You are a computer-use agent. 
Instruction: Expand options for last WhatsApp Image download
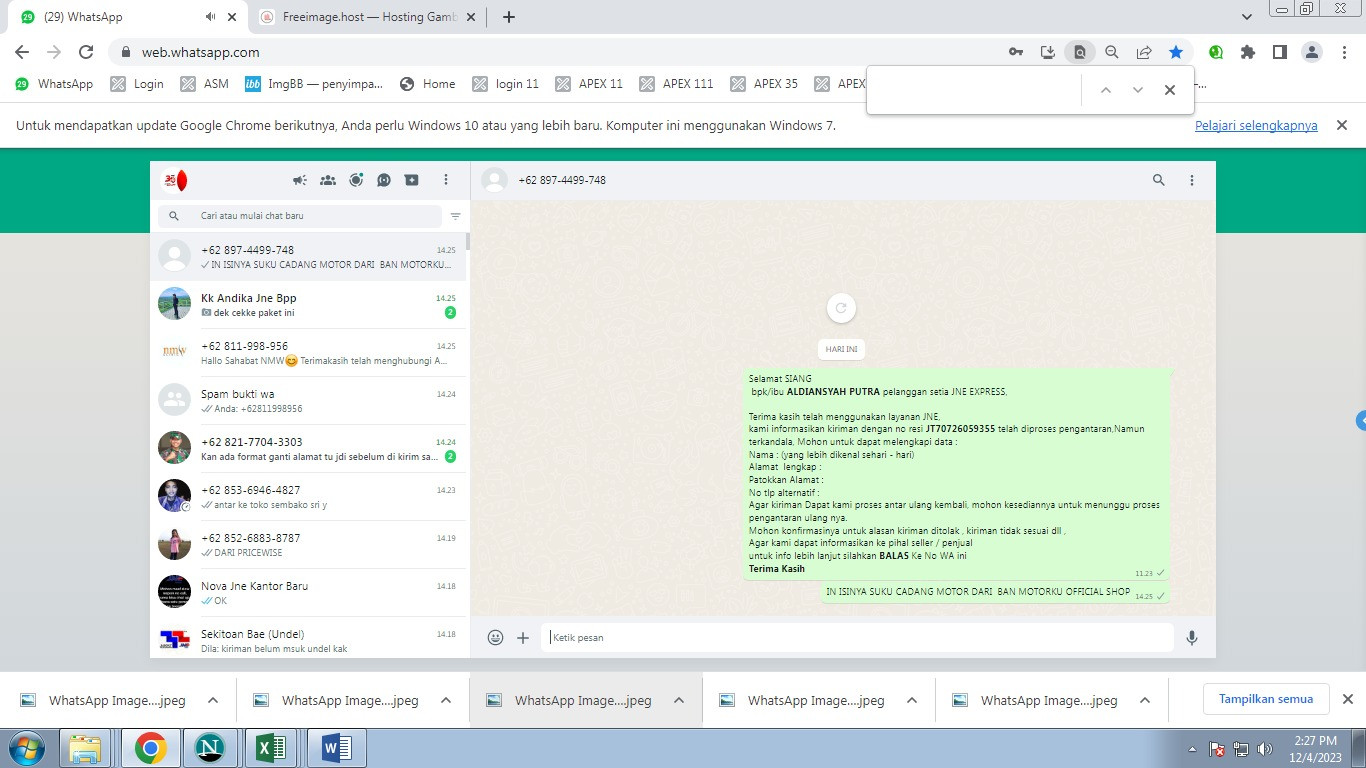(x=1145, y=700)
